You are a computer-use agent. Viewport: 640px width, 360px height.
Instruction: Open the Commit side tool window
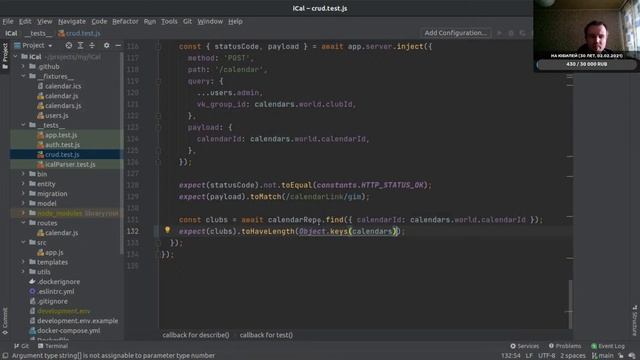coord(5,321)
